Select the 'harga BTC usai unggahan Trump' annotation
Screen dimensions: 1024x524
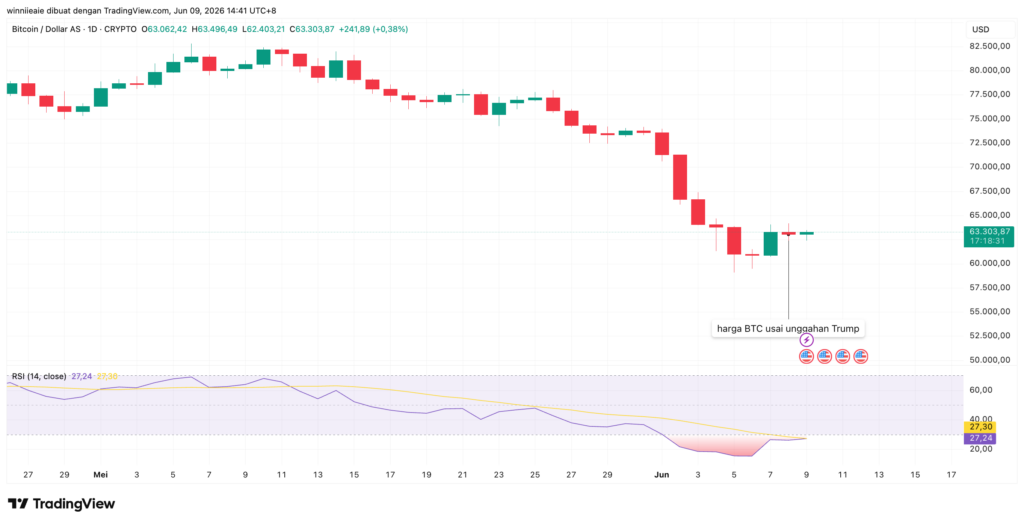[x=788, y=329]
